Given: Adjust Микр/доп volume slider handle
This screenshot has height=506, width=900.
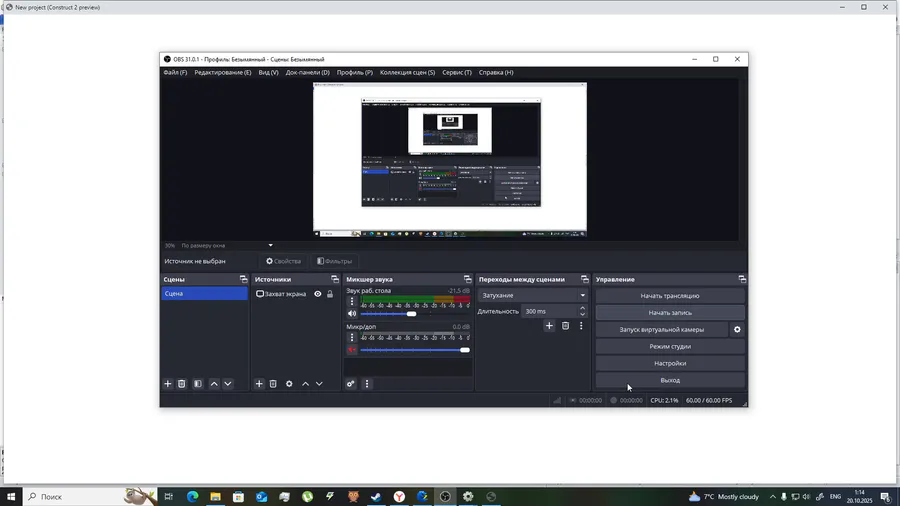Looking at the screenshot, I should point(465,350).
